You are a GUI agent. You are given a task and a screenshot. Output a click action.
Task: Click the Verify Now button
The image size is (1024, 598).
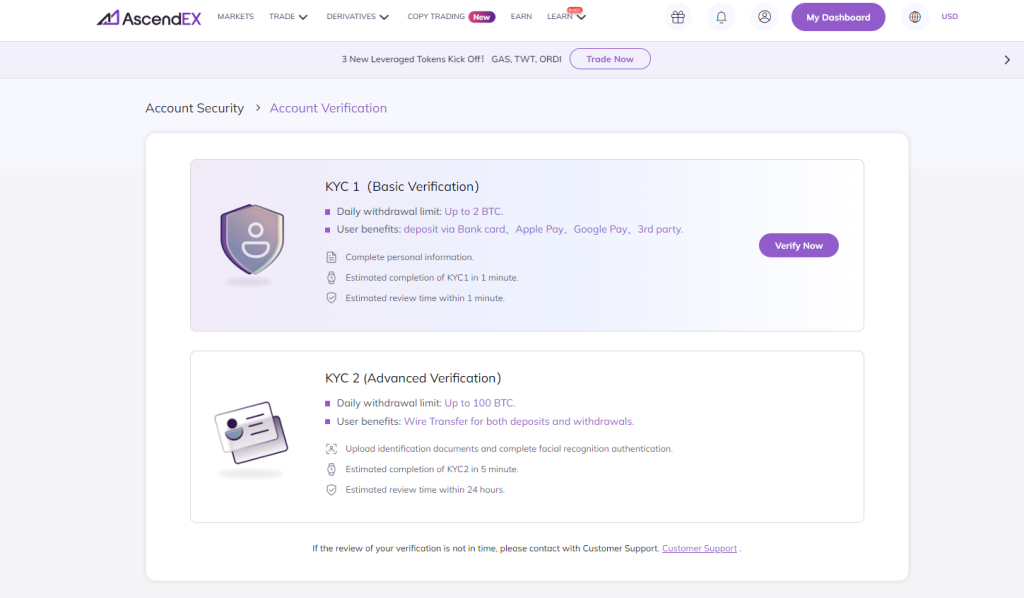click(798, 245)
